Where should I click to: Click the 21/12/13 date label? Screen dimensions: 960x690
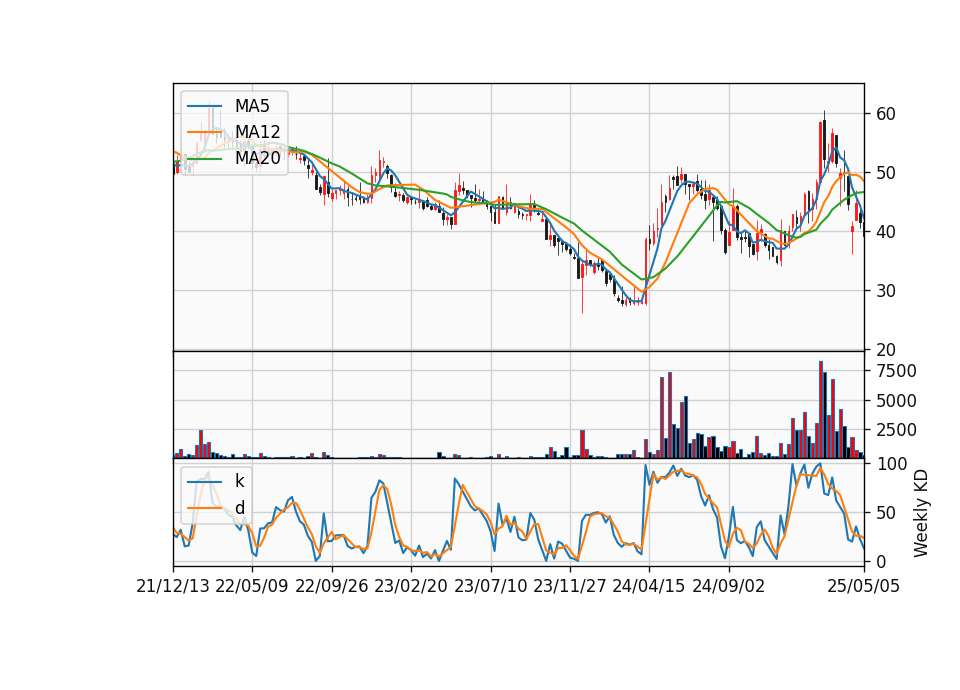173,587
